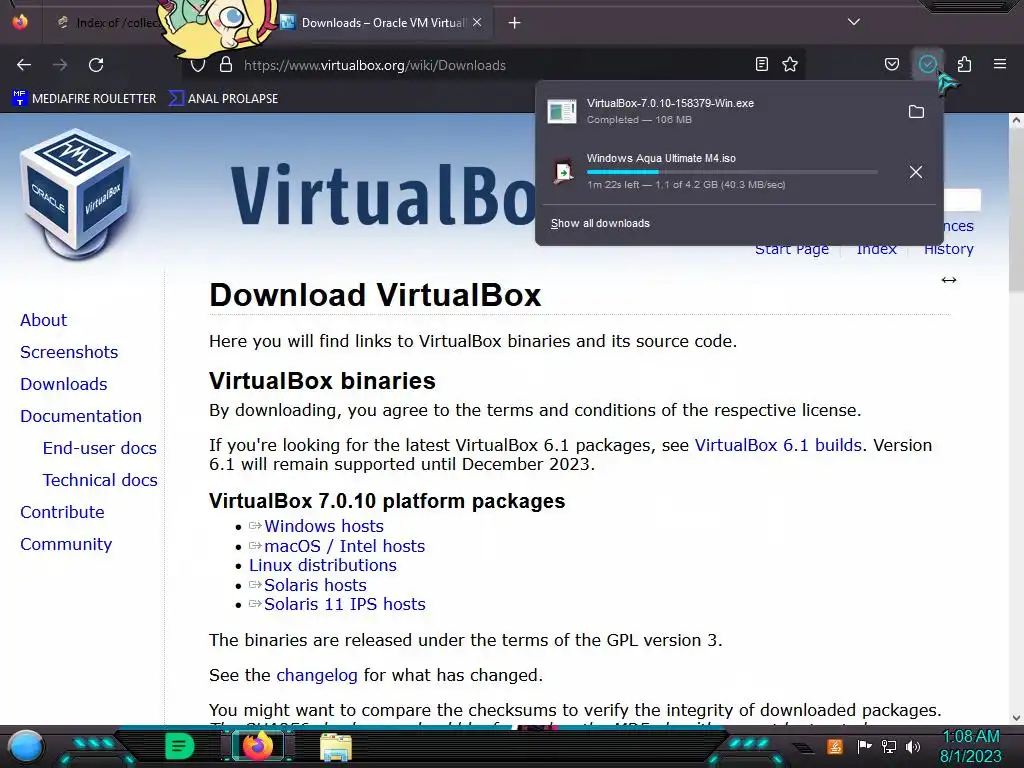Image resolution: width=1024 pixels, height=768 pixels.
Task: Click the Windows Aqua iso file icon
Action: coord(562,172)
